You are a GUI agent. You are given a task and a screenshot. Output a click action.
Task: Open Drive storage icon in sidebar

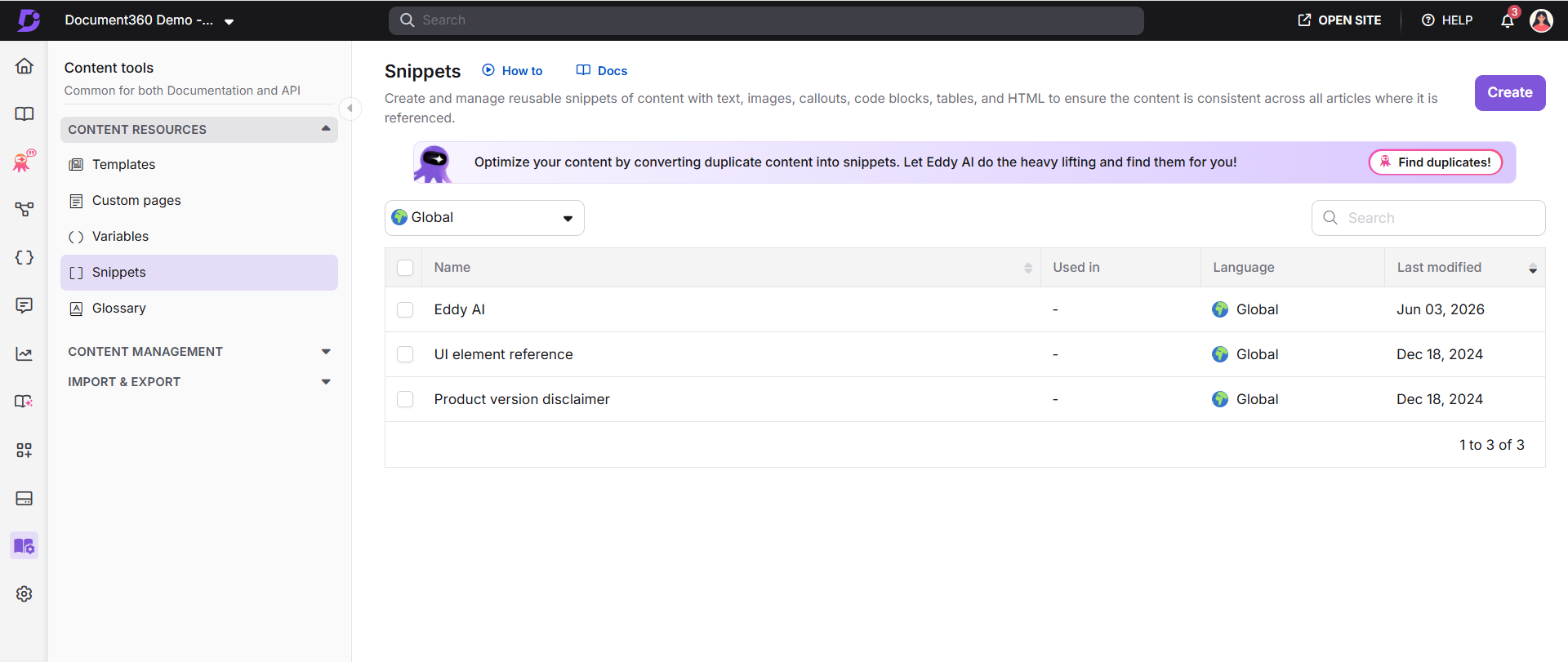(24, 498)
